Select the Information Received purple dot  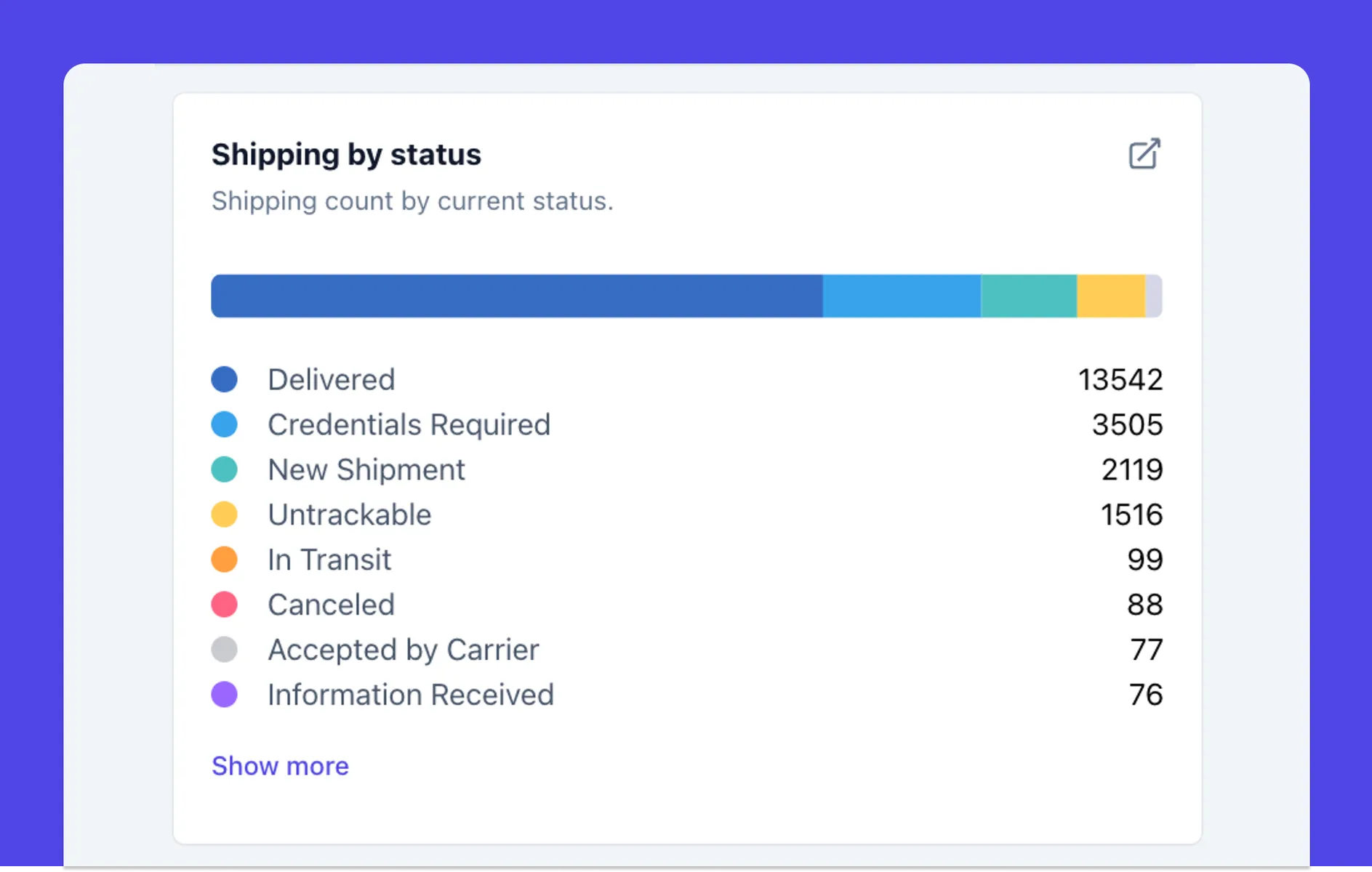(x=224, y=695)
